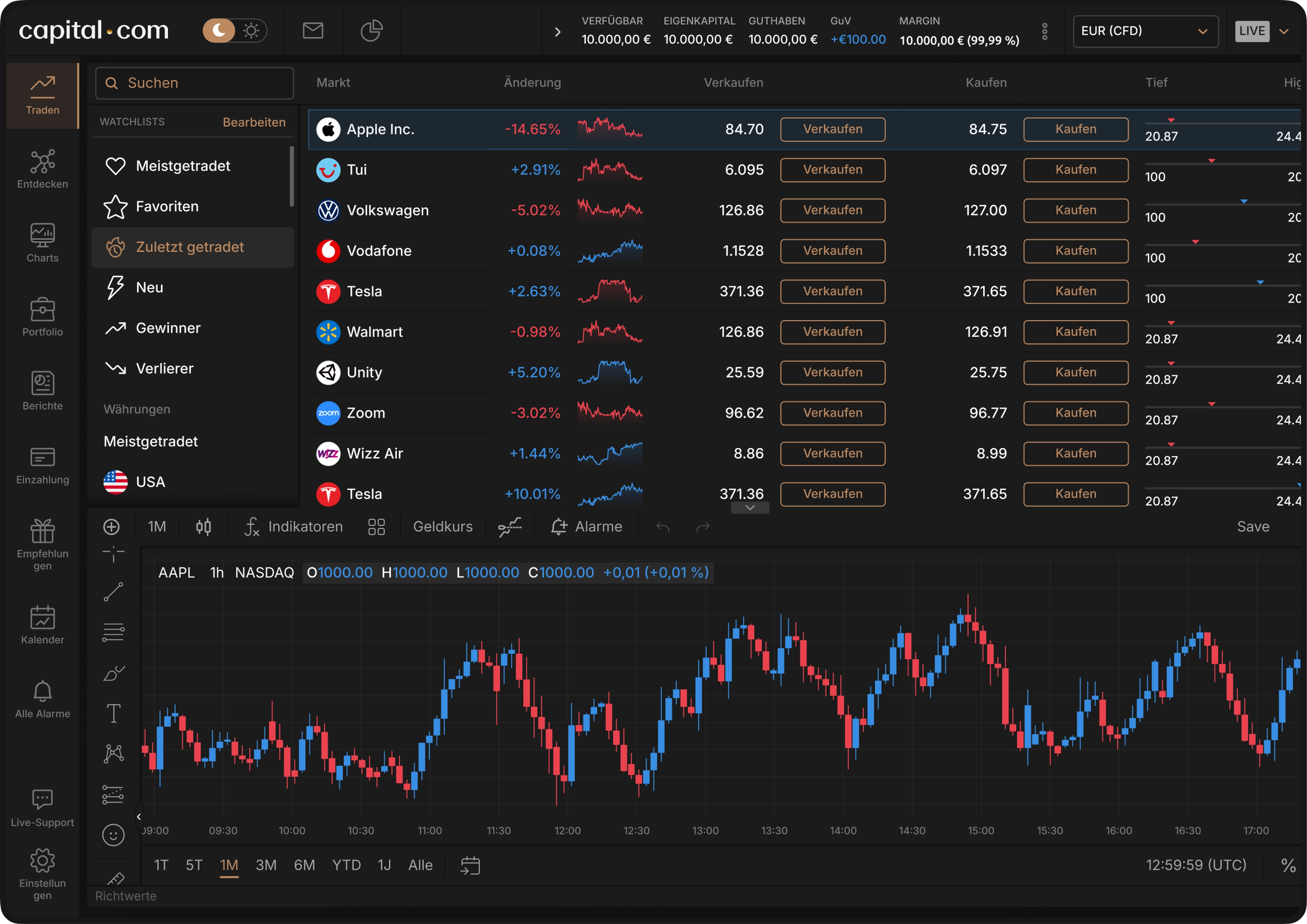Expand the account summary chevron arrow

(x=558, y=32)
